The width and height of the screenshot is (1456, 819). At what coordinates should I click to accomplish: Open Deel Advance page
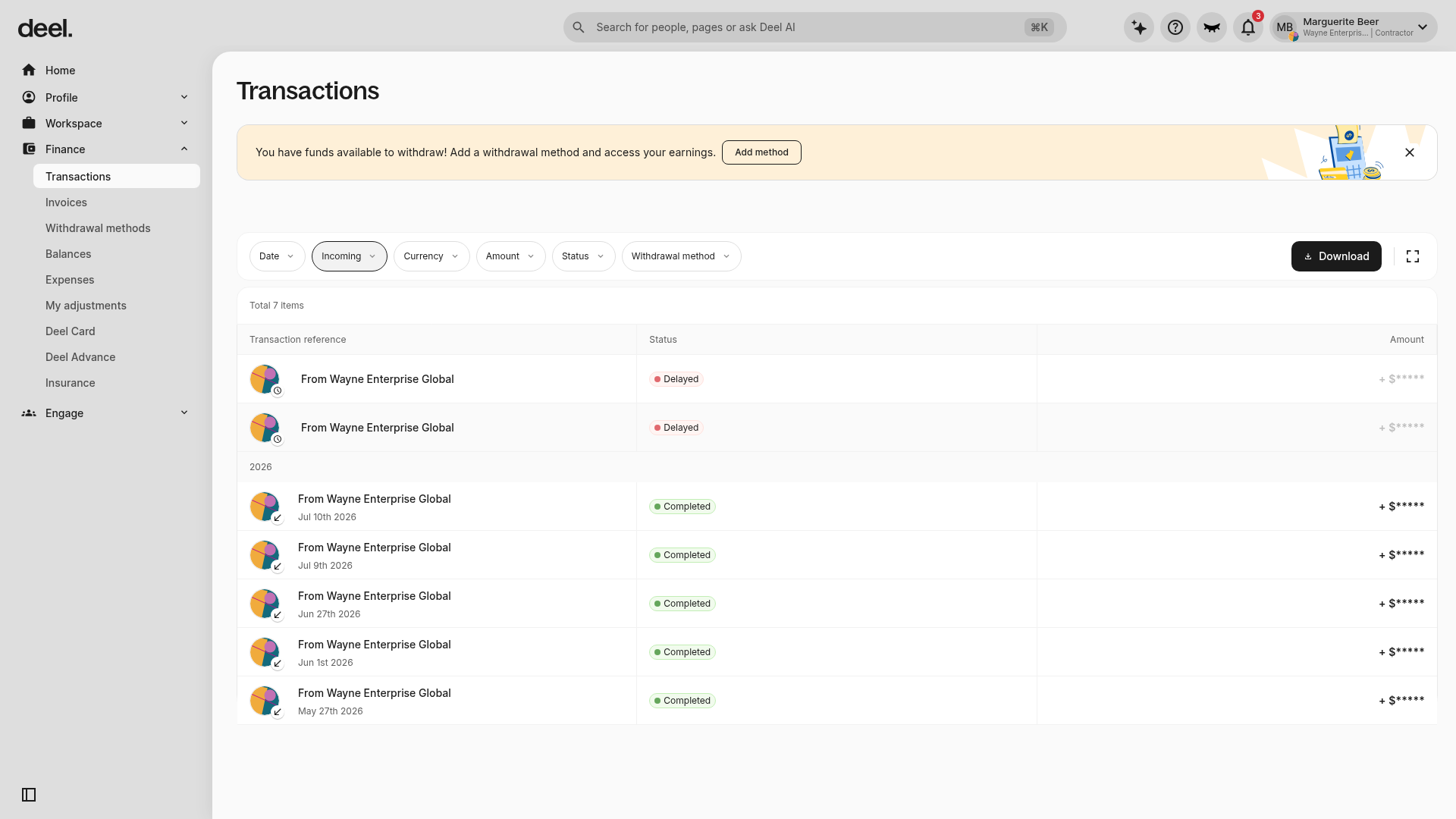coord(80,357)
